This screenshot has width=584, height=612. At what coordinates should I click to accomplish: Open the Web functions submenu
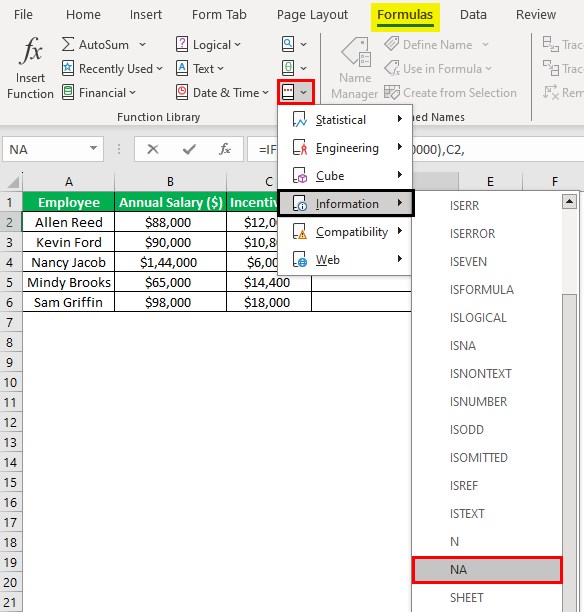point(345,260)
